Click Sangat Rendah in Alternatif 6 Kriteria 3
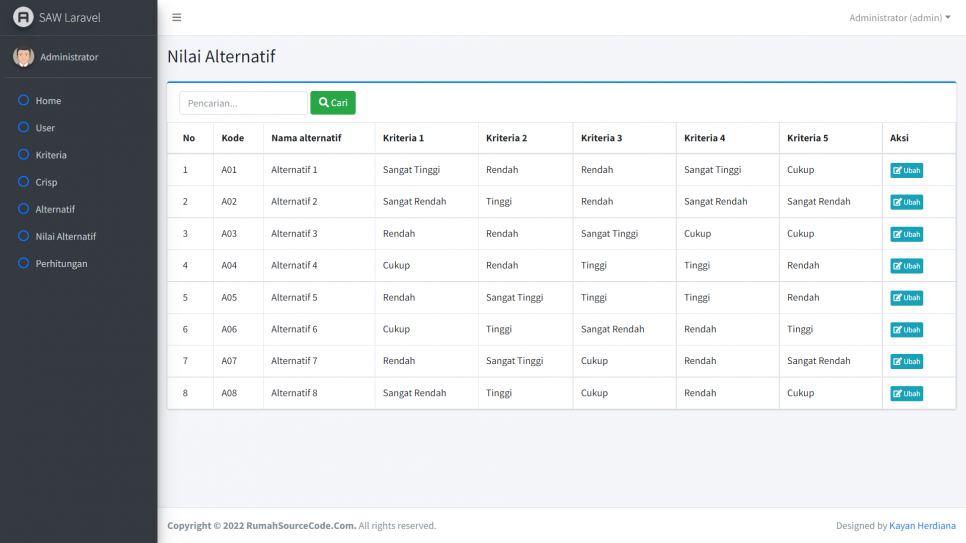The height and width of the screenshot is (543, 966). pyautogui.click(x=612, y=329)
